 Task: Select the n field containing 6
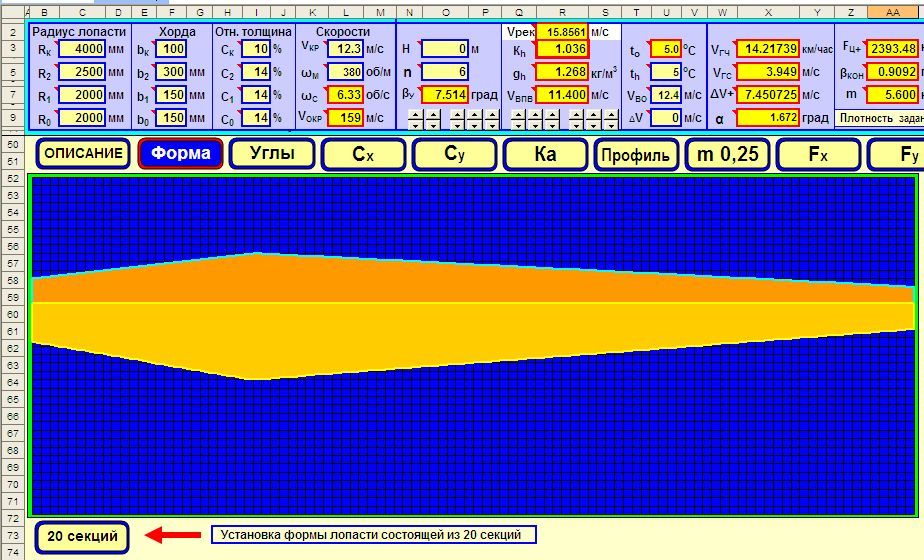[x=444, y=72]
